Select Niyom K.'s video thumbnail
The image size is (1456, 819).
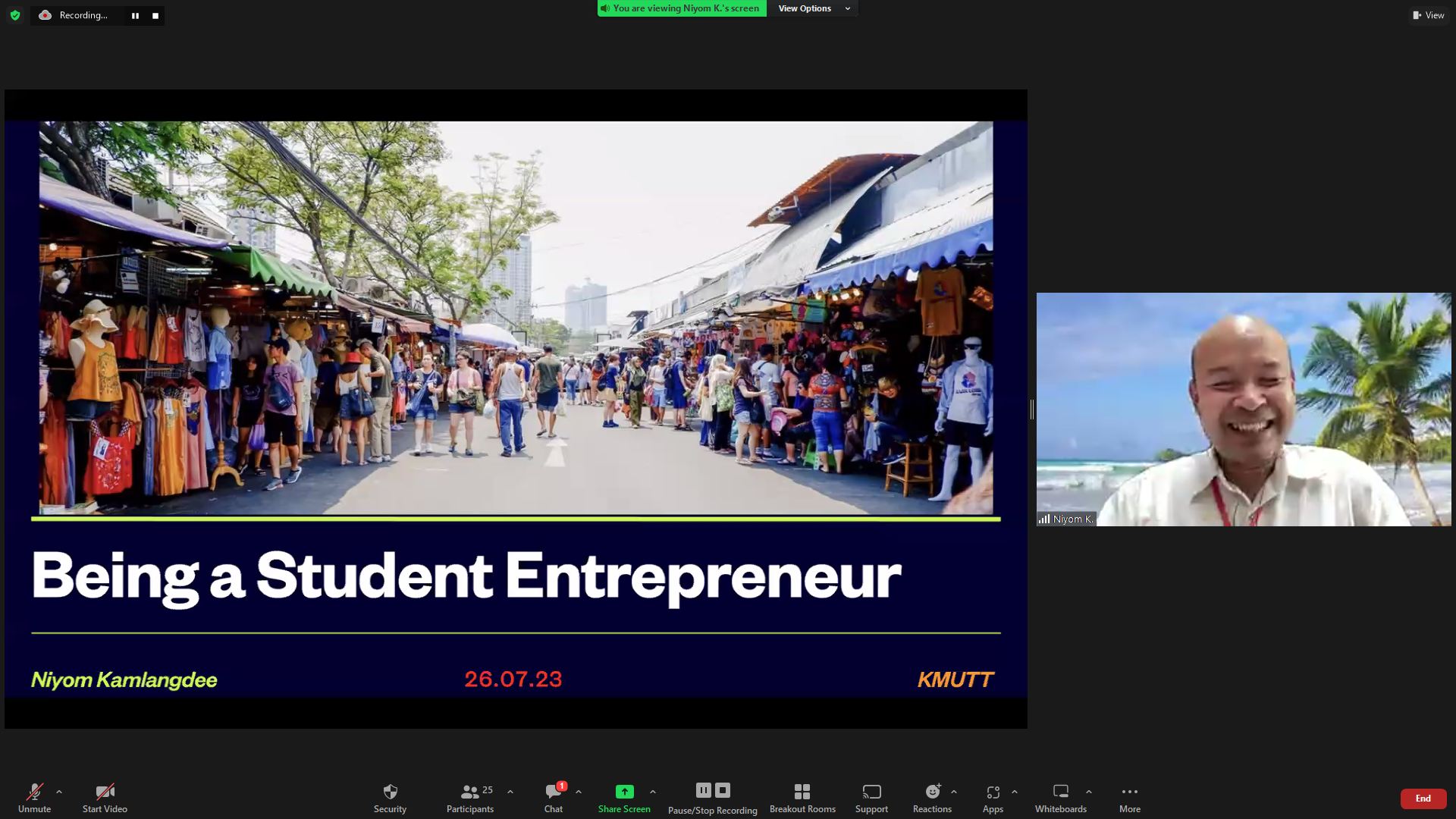[x=1244, y=409]
